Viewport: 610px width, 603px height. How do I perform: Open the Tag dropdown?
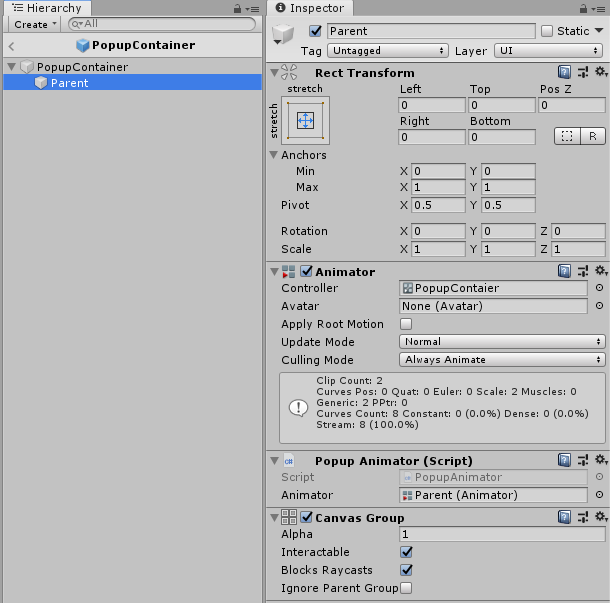pos(388,51)
